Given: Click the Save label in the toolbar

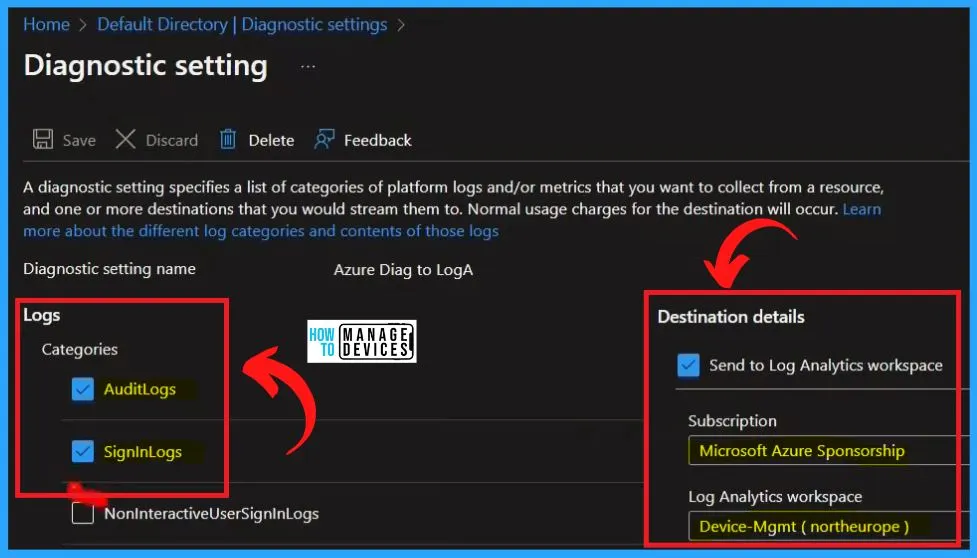Looking at the screenshot, I should [x=79, y=140].
